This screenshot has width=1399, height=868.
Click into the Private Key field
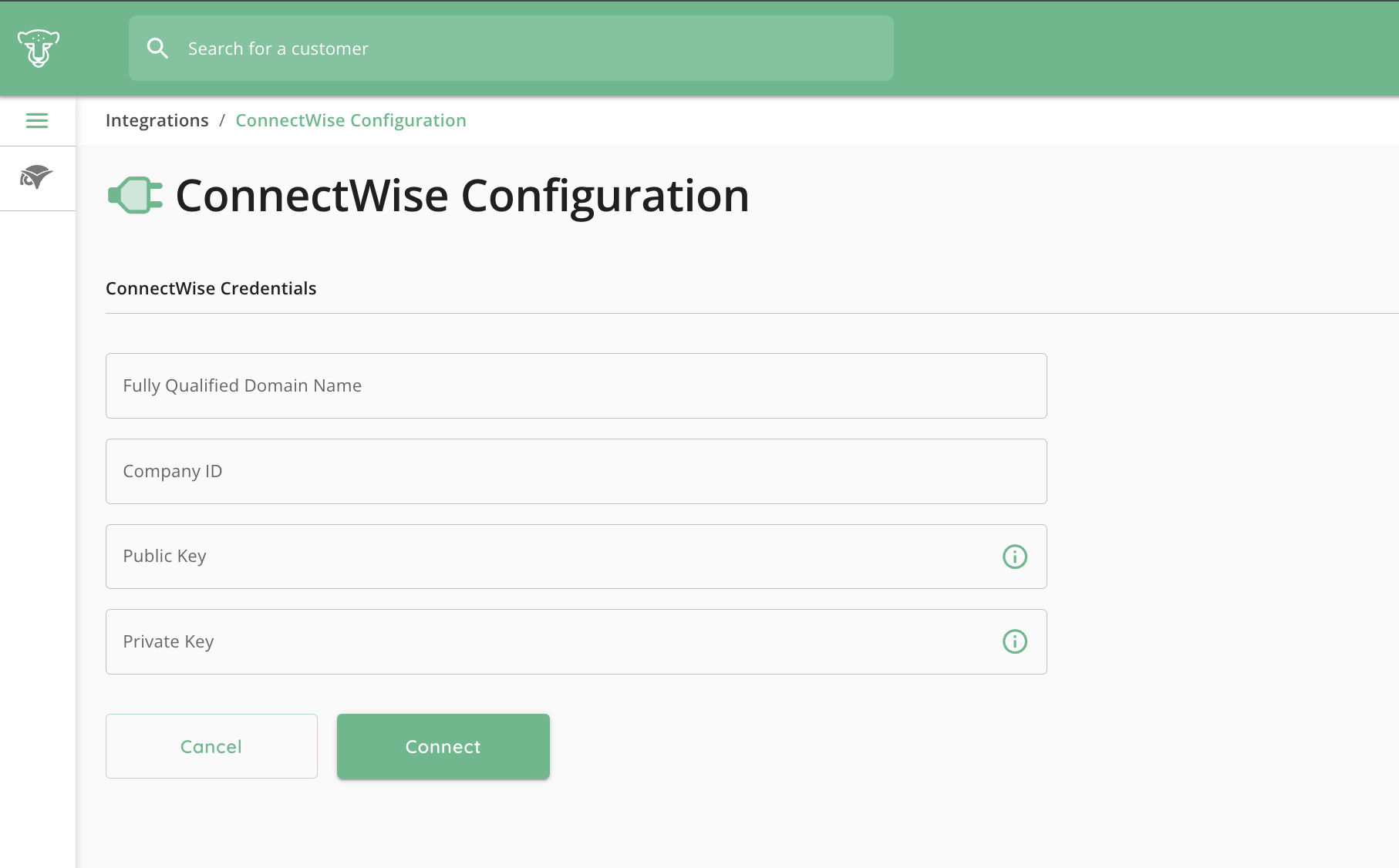(576, 641)
